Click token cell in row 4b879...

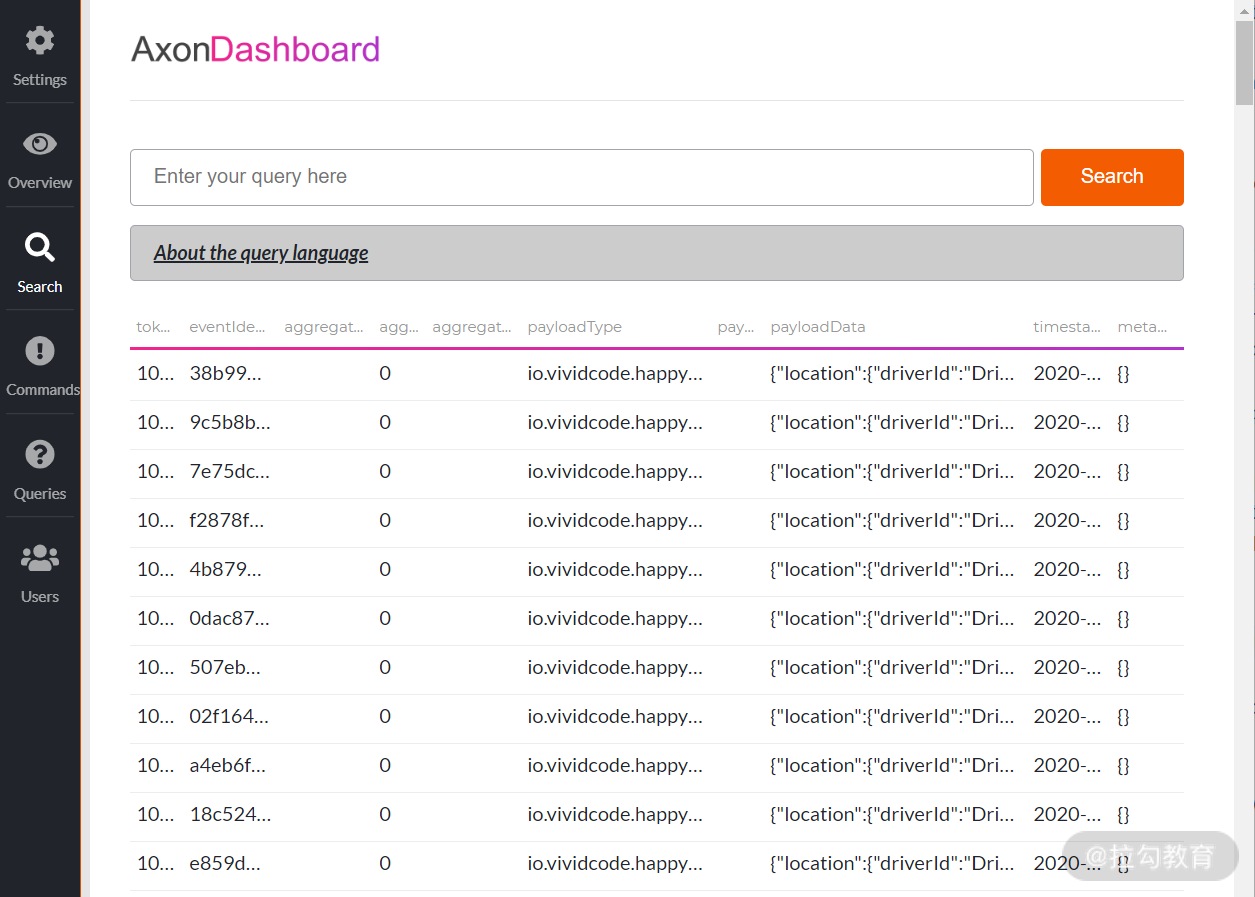click(x=155, y=570)
